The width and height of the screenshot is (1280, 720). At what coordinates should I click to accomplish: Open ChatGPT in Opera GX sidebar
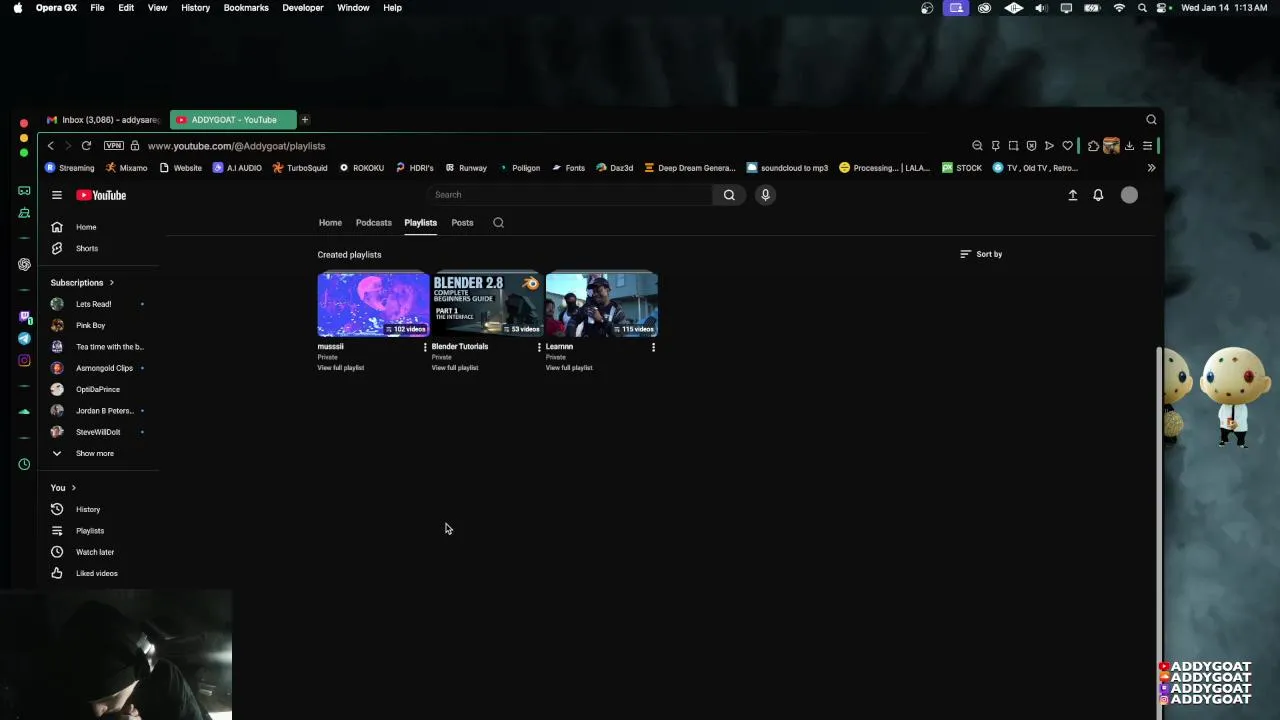pyautogui.click(x=24, y=264)
